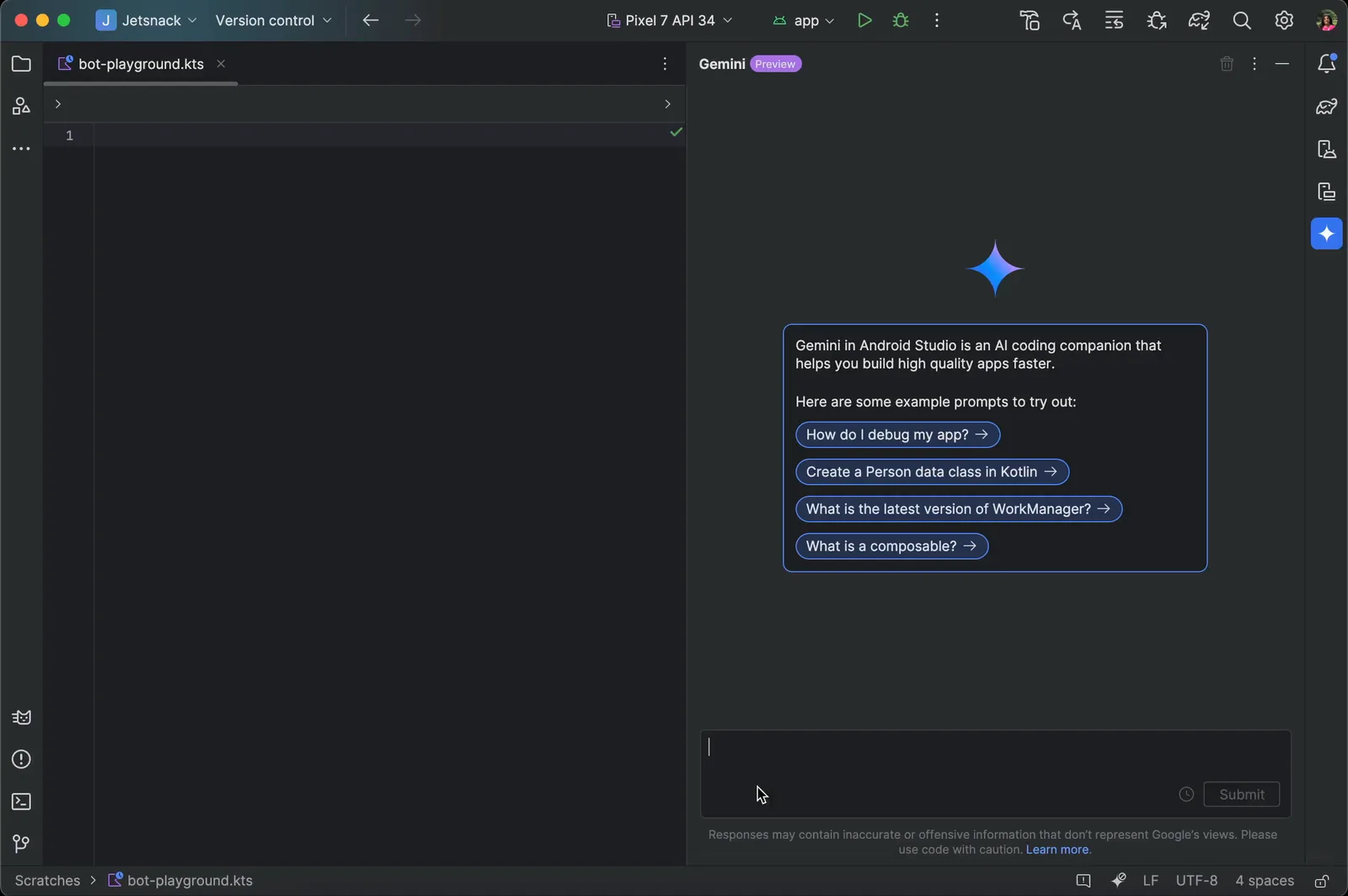Open IDE settings gear icon
This screenshot has height=896, width=1348.
[x=1284, y=20]
